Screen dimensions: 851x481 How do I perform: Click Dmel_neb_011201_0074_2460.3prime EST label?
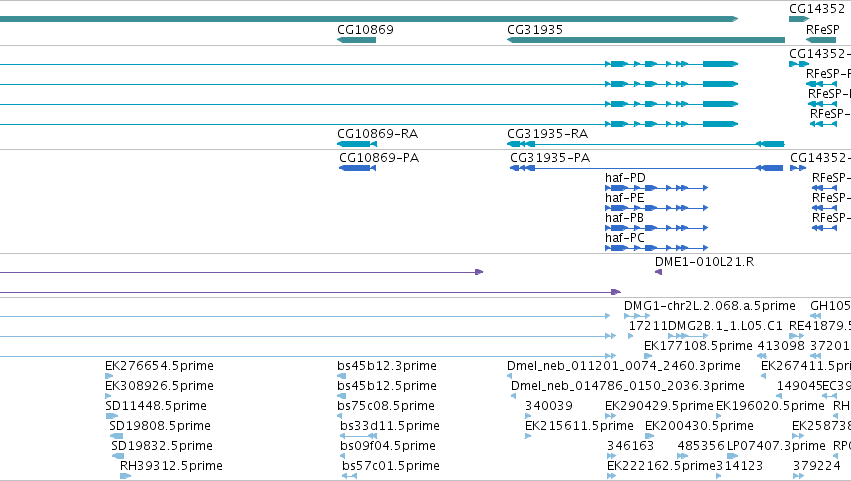(x=624, y=366)
